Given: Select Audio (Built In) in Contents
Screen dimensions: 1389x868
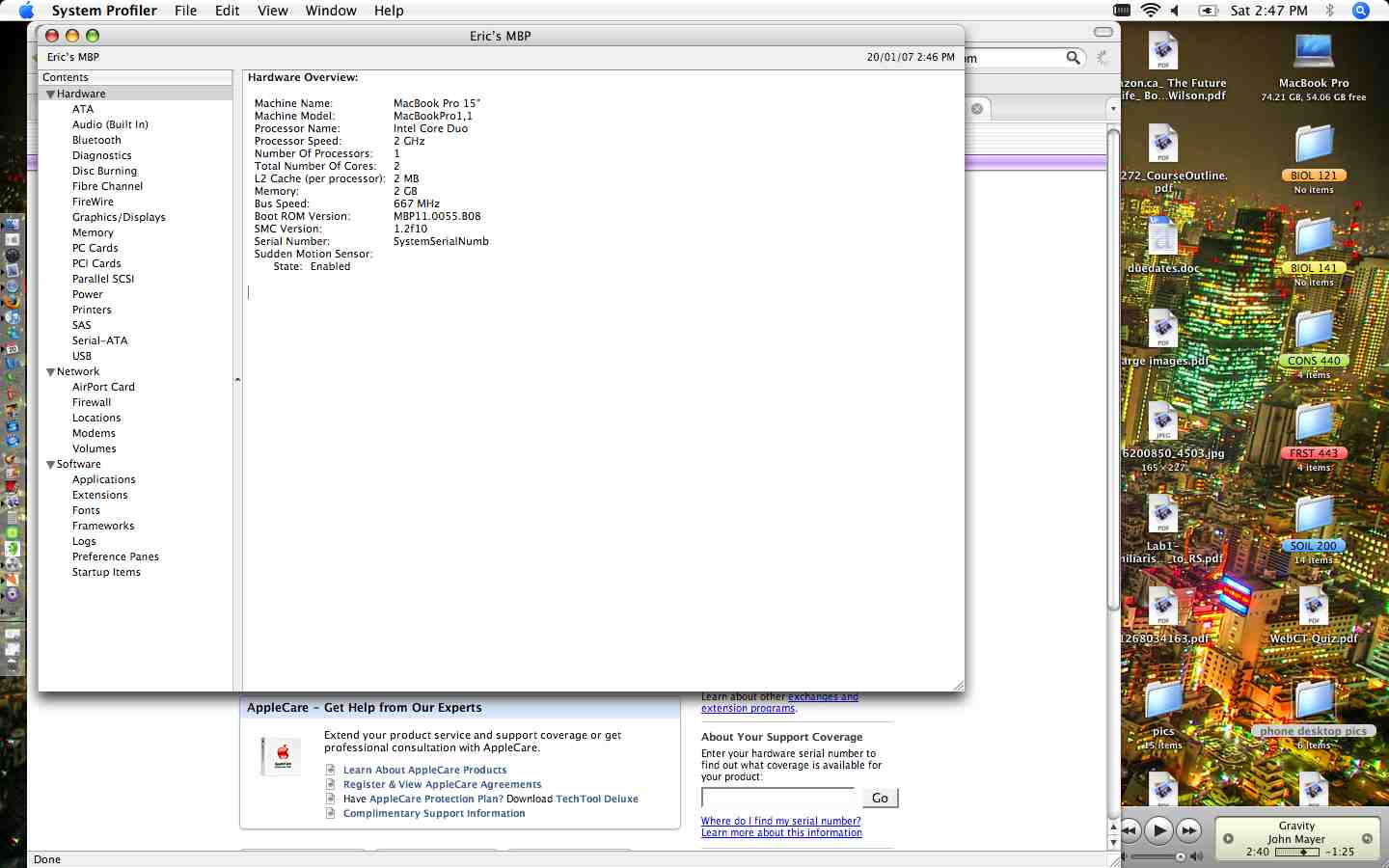Looking at the screenshot, I should click(x=110, y=124).
